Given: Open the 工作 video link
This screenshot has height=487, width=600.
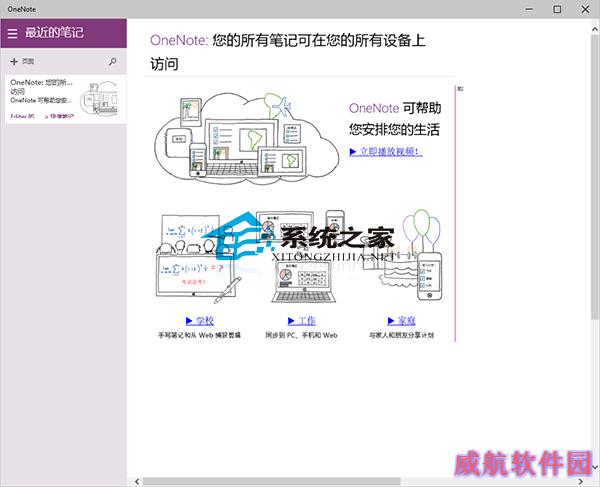Looking at the screenshot, I should click(302, 321).
